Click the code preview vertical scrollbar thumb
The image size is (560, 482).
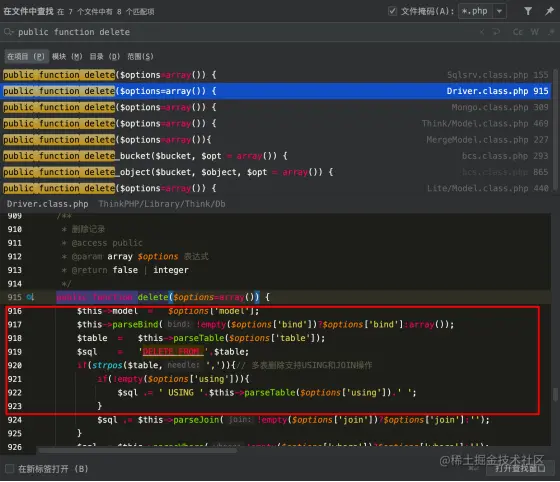[555, 395]
